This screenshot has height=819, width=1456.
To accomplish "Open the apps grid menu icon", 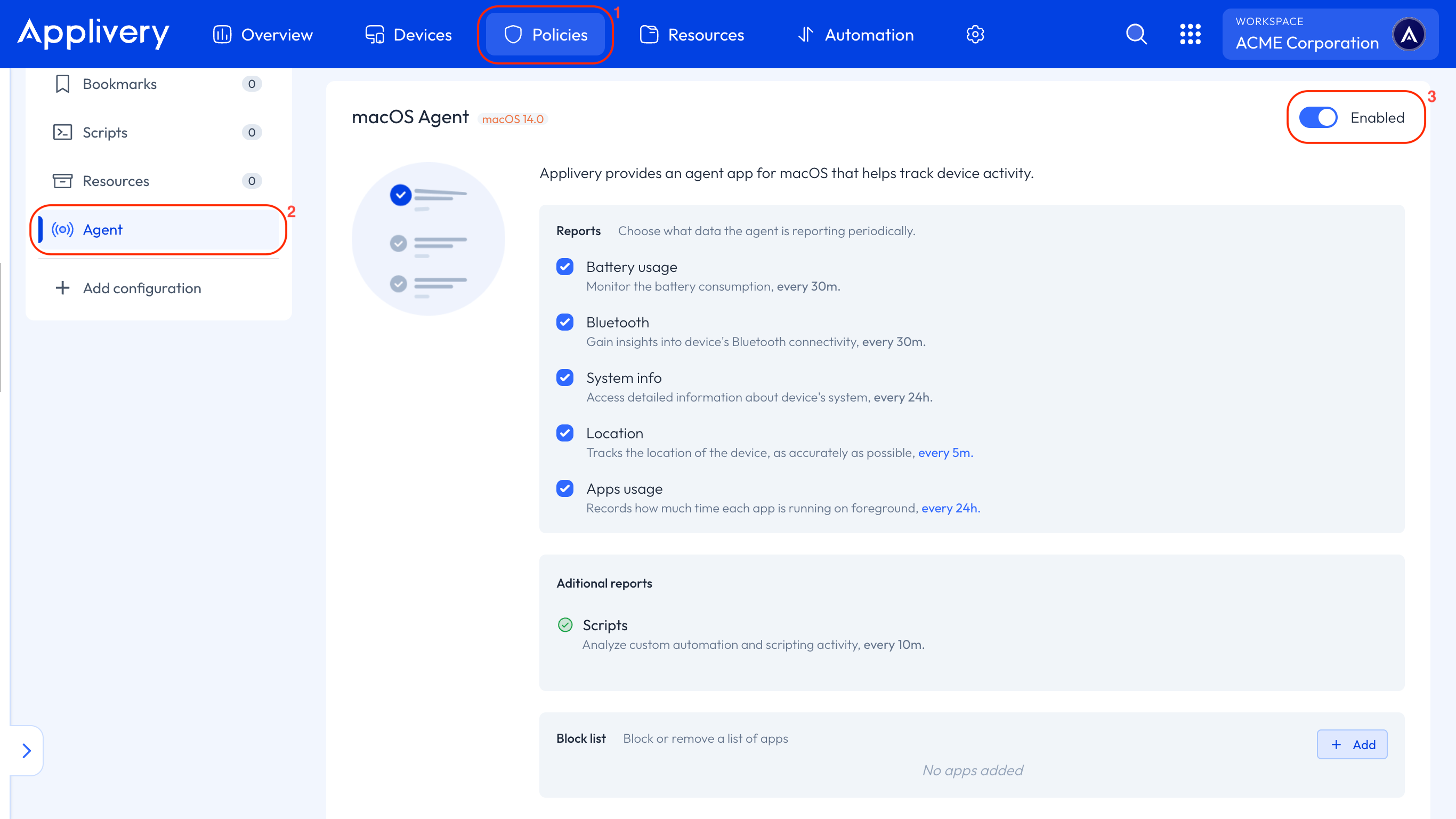I will pyautogui.click(x=1190, y=35).
